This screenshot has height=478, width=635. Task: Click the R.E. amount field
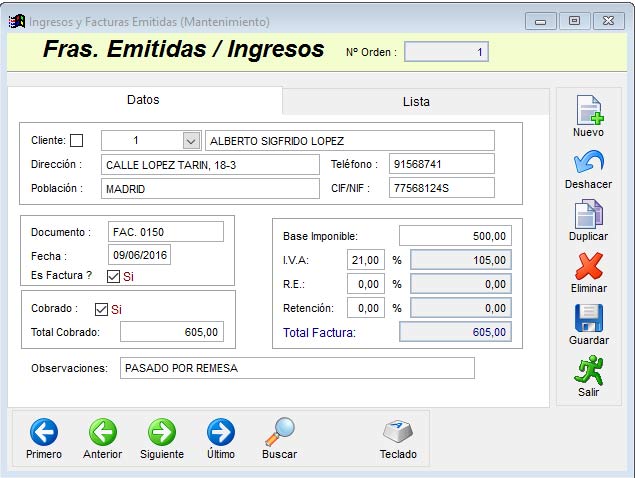[461, 284]
